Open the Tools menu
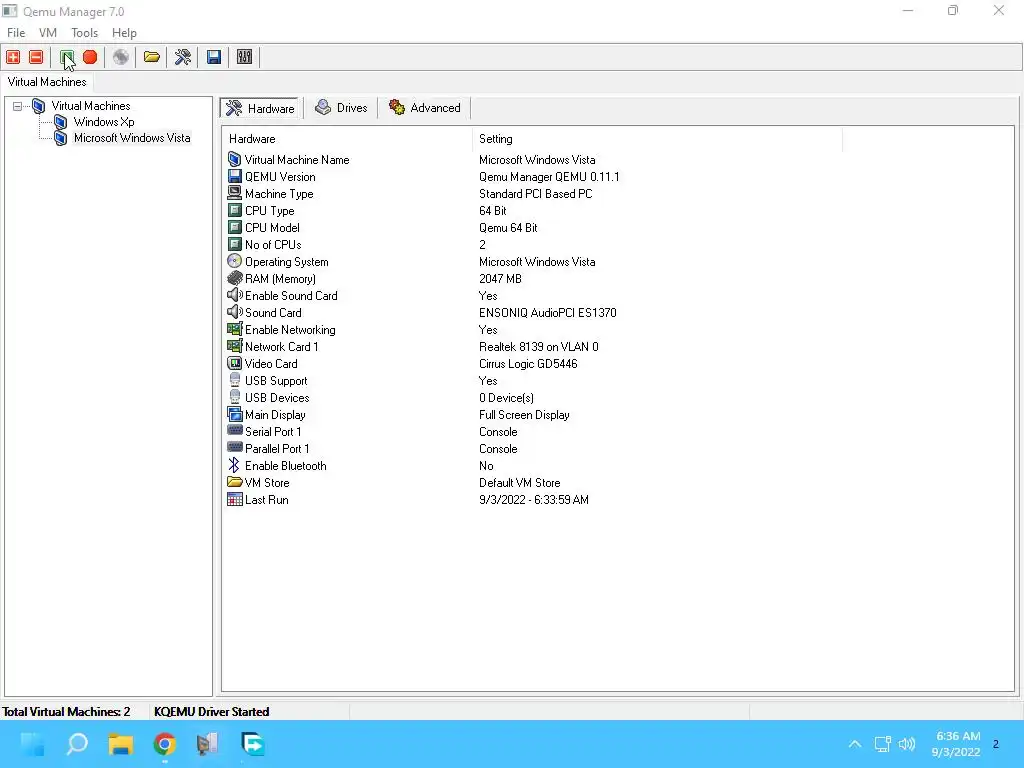Viewport: 1024px width, 768px height. [84, 33]
